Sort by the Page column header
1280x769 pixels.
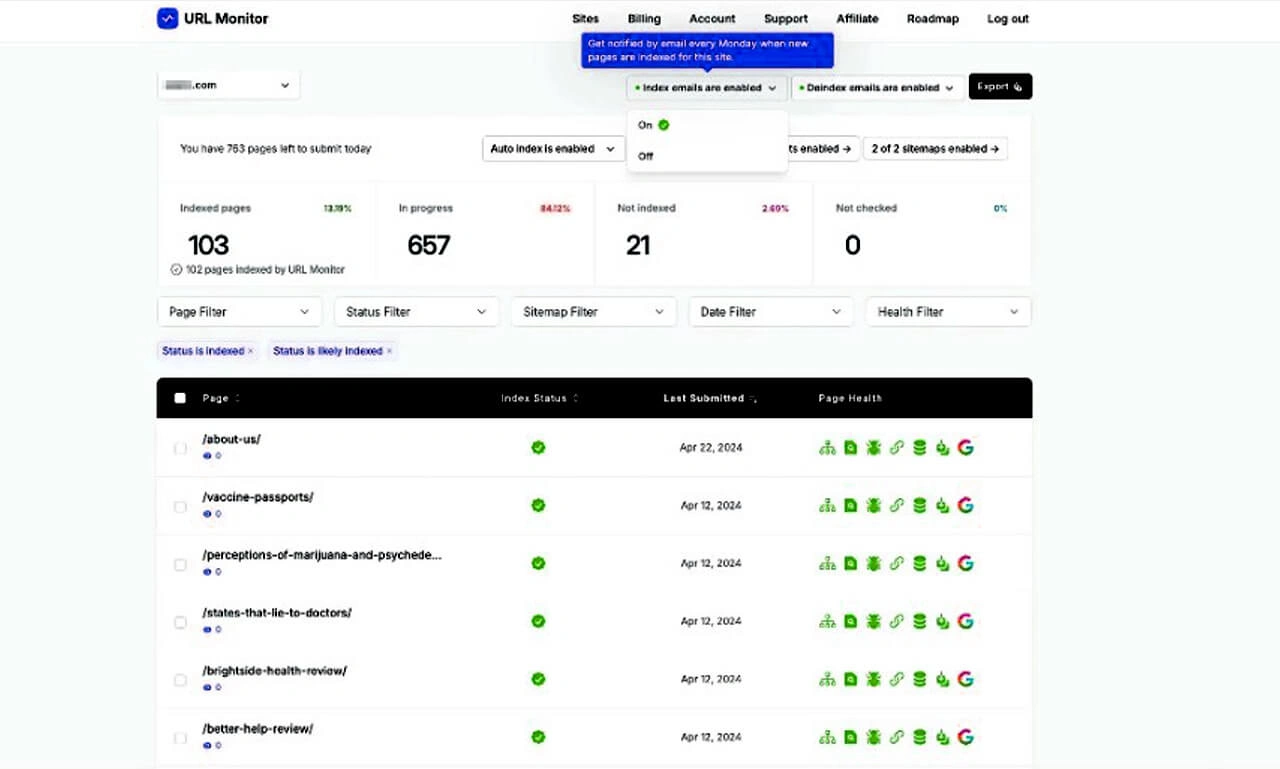[x=221, y=398]
